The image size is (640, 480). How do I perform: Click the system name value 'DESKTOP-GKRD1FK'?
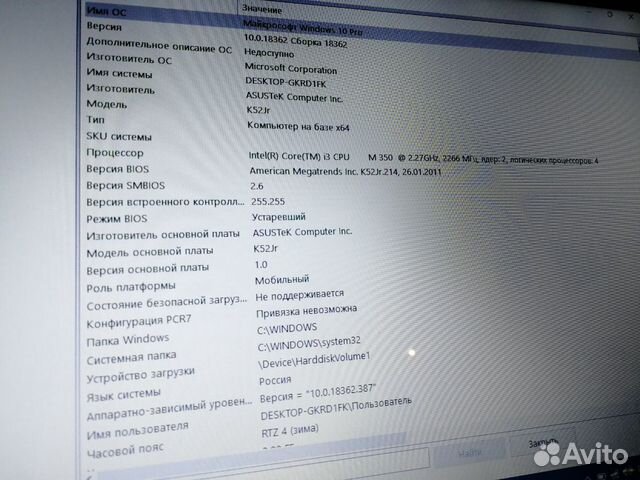(x=286, y=82)
